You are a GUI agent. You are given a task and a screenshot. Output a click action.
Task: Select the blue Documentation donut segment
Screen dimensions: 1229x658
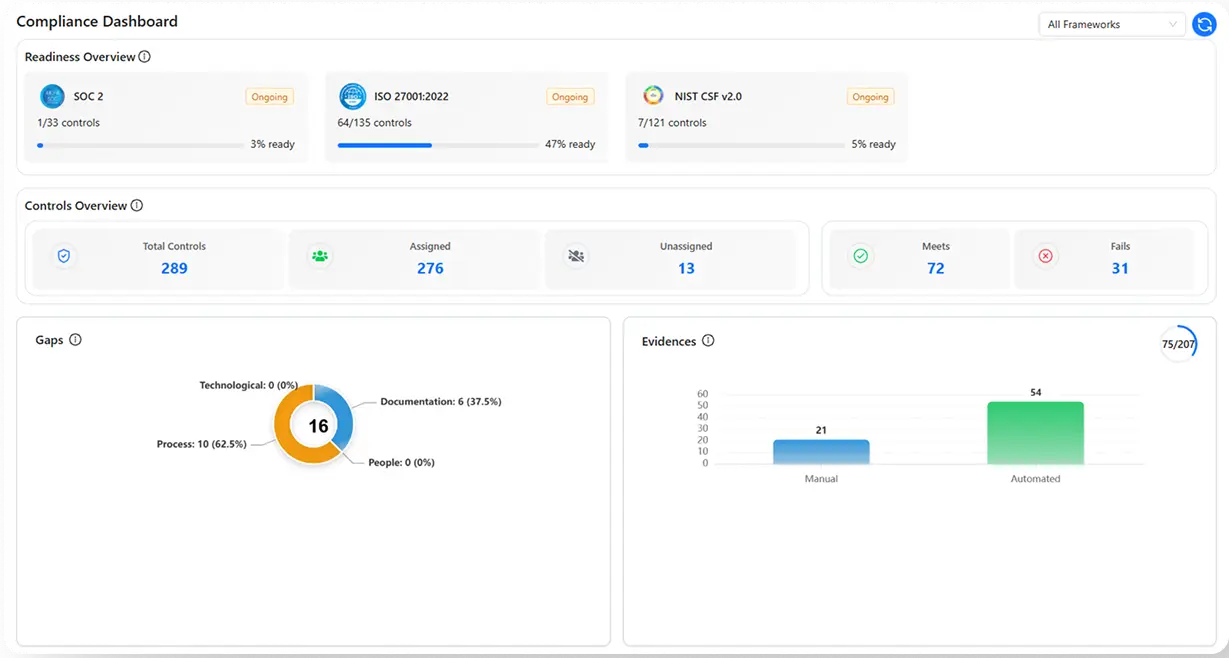pos(342,410)
